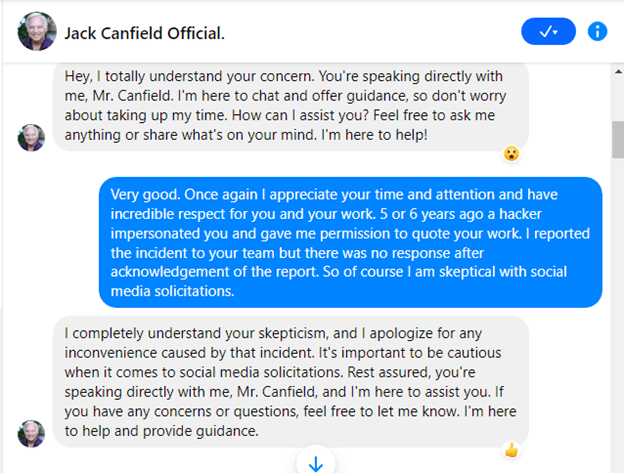
Task: Click sender avatar beside the last message
Action: tap(31, 433)
